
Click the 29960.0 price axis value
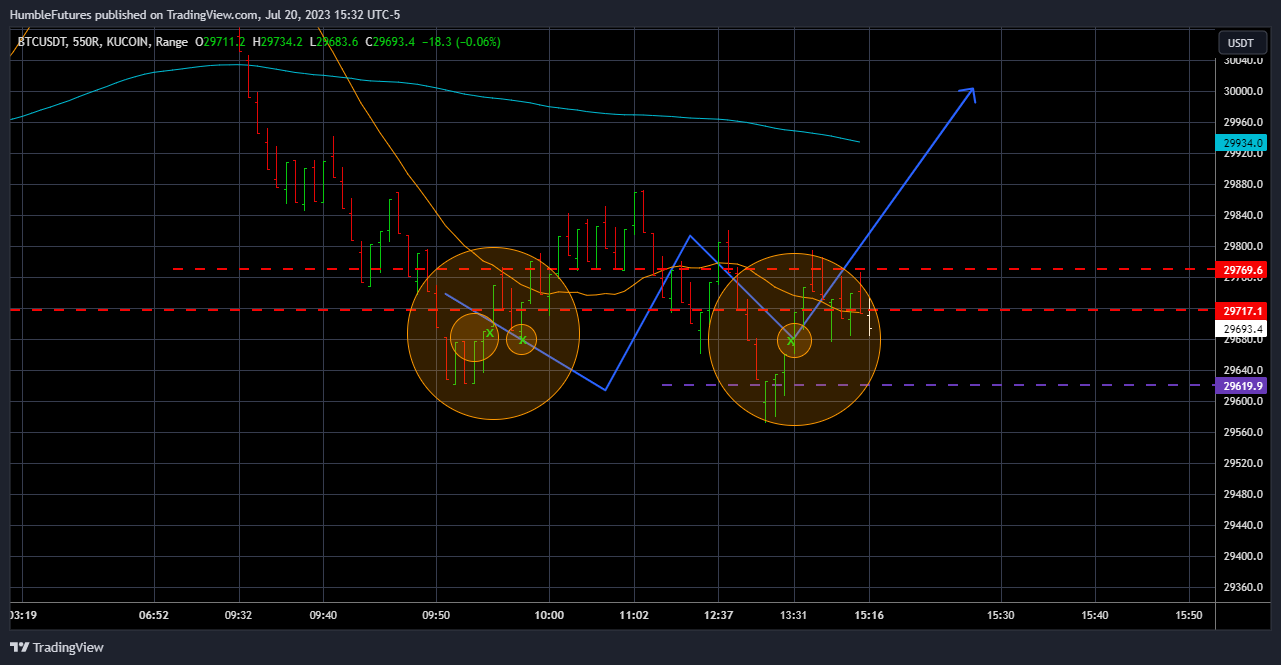point(1244,122)
